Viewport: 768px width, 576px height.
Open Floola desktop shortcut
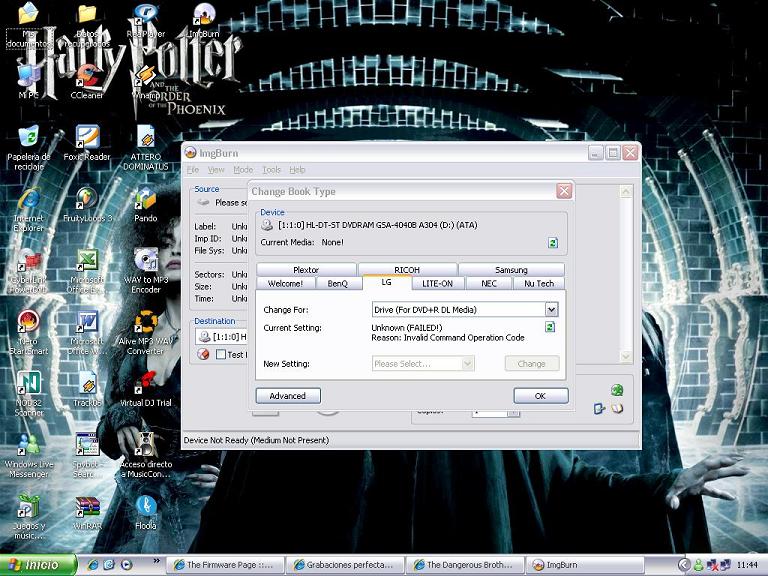coord(145,513)
